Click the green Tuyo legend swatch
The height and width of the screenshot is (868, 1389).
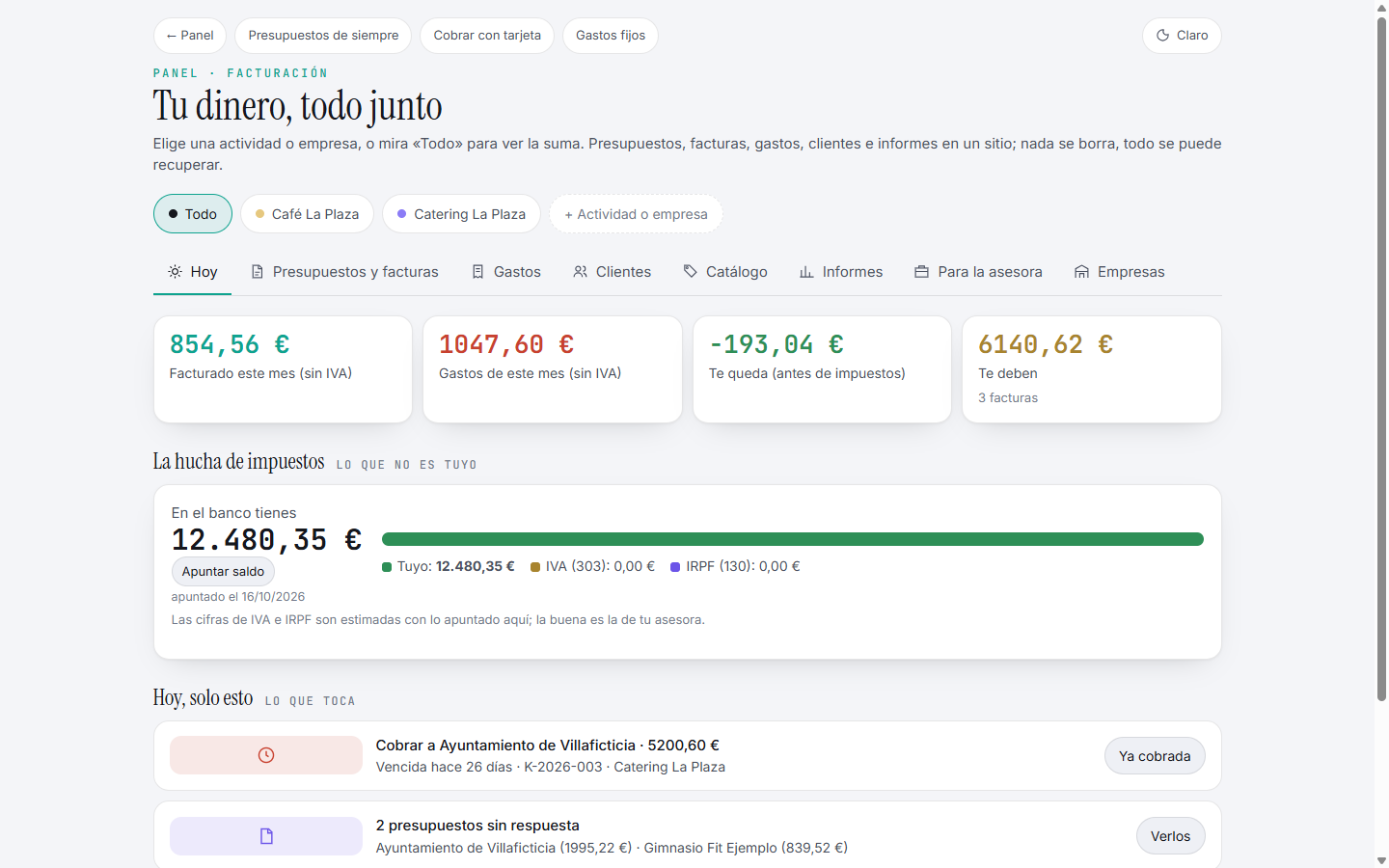coord(387,567)
